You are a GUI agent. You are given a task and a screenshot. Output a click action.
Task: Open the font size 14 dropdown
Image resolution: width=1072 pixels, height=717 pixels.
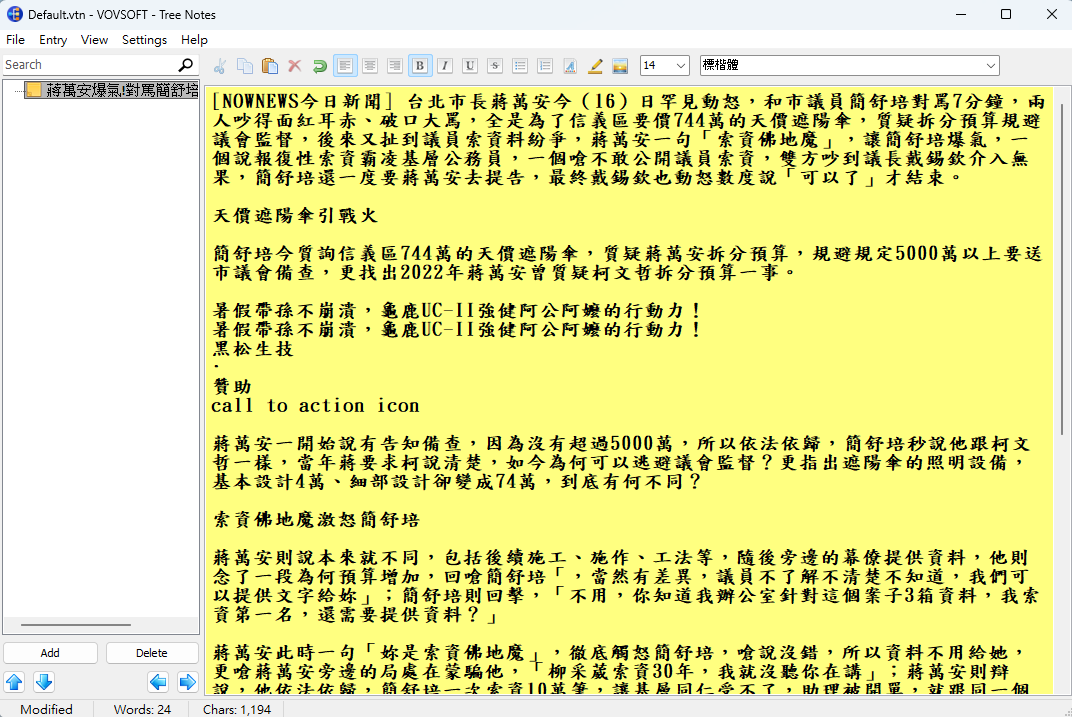point(665,66)
